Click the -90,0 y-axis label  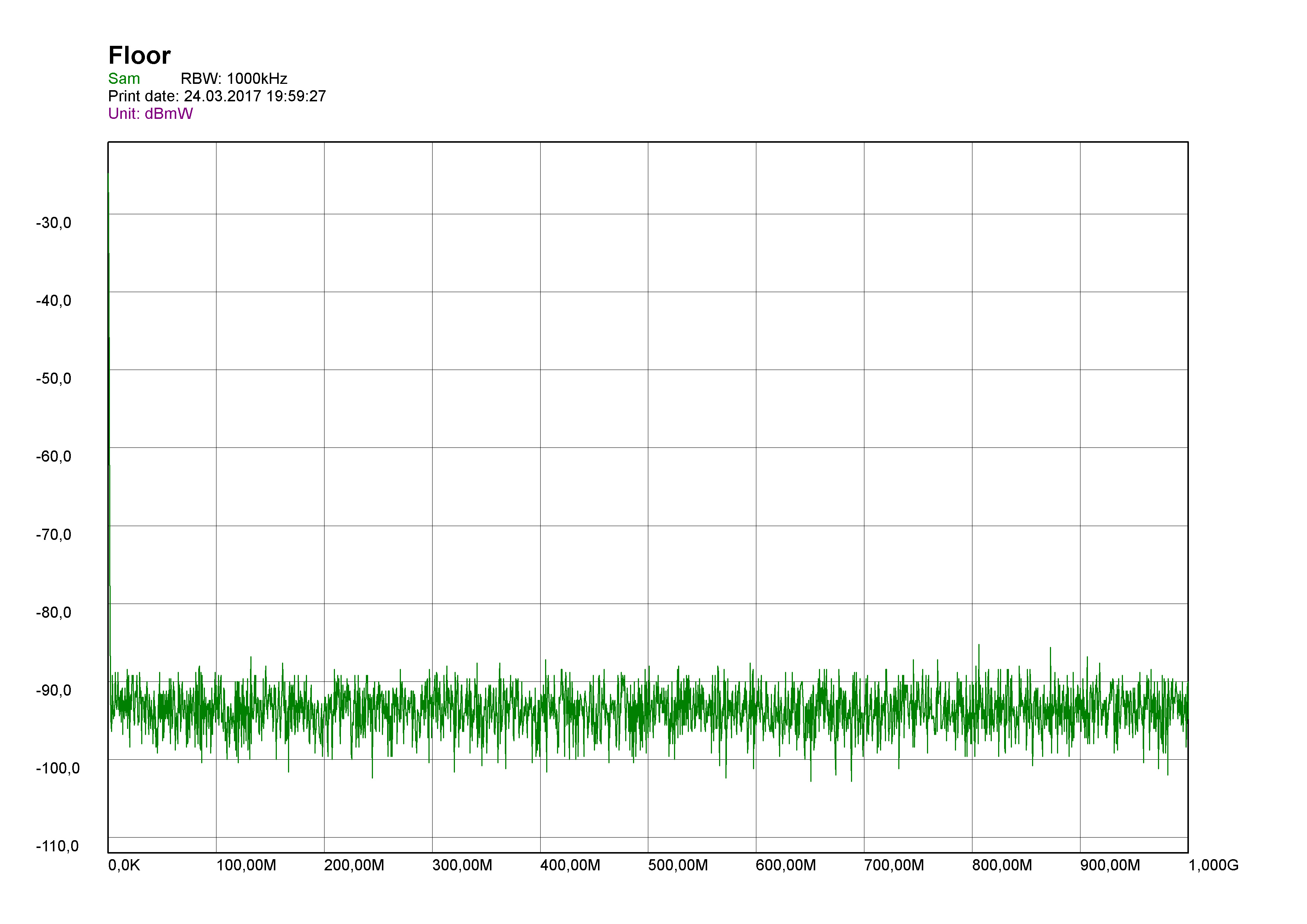54,691
